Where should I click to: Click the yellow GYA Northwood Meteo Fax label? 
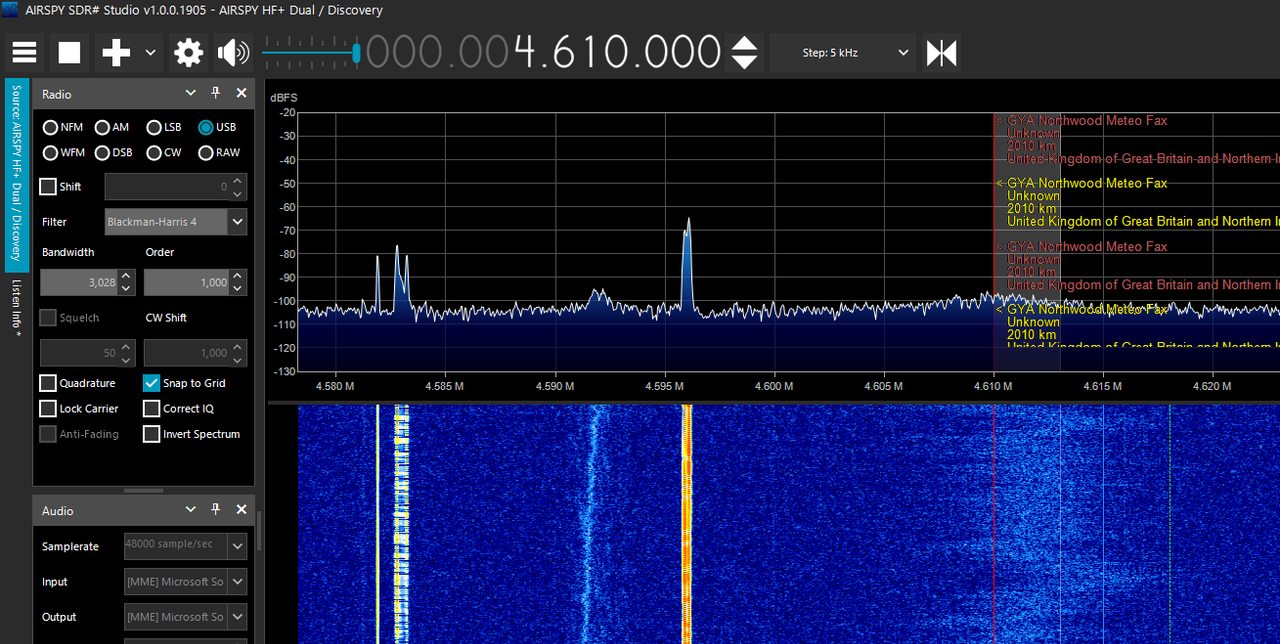click(x=1087, y=183)
